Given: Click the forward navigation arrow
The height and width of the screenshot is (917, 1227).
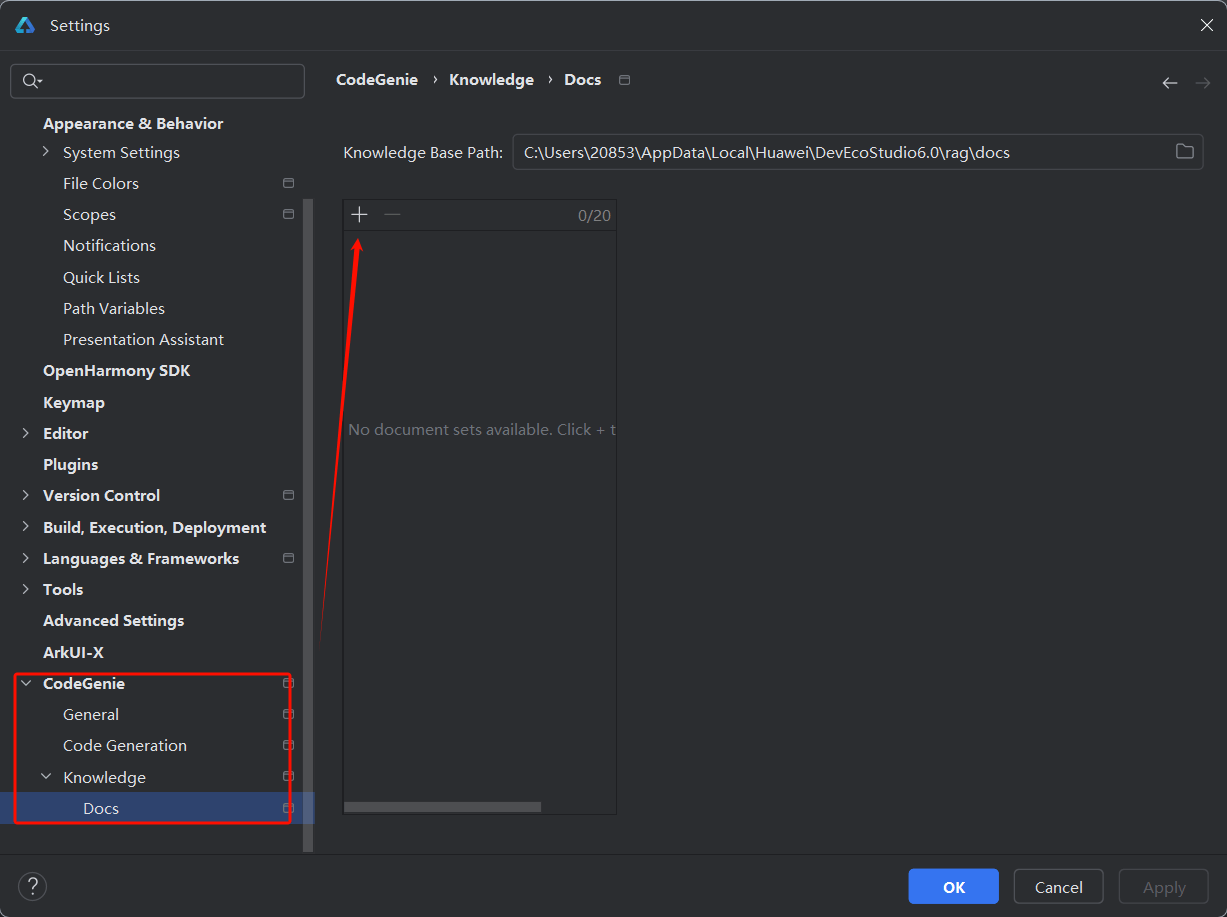Looking at the screenshot, I should tap(1202, 83).
